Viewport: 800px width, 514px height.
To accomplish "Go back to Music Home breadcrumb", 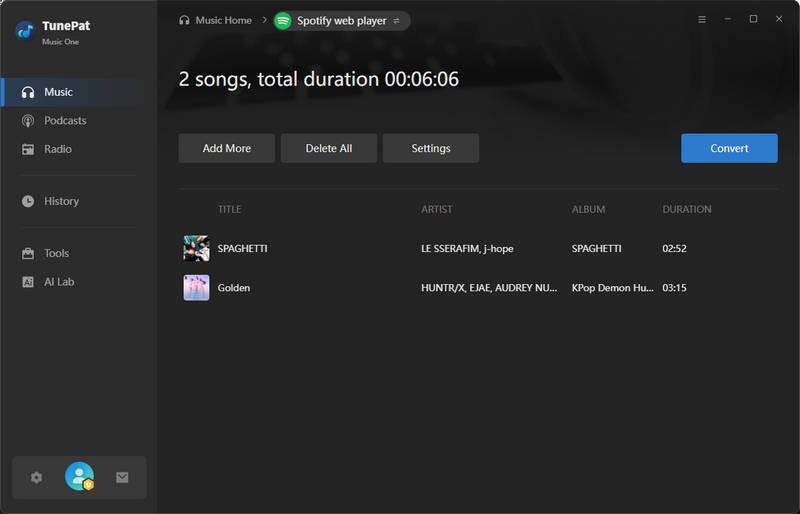I will [223, 20].
